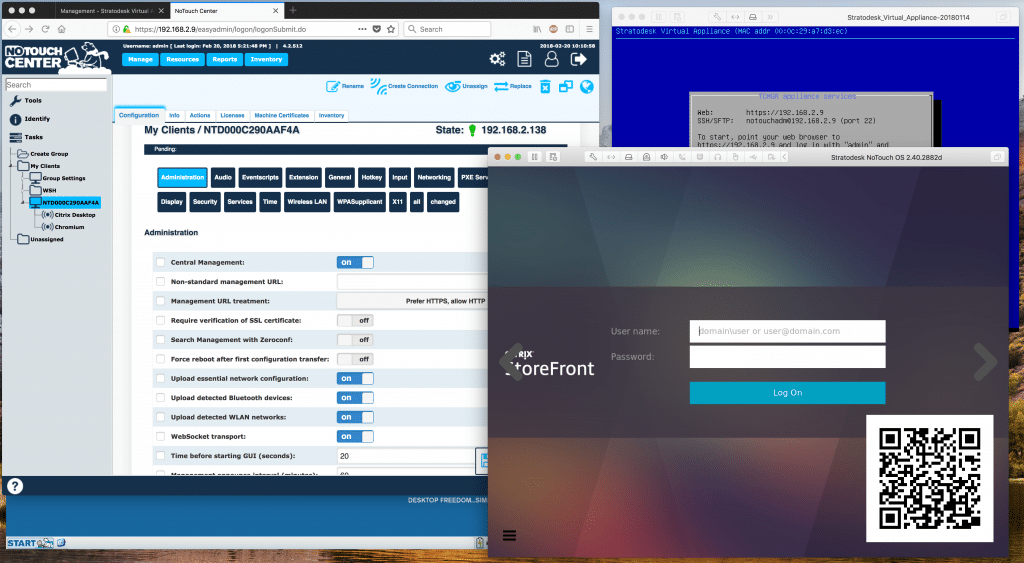Click the Rename action
Screen dimensions: 1024x563
[x=345, y=86]
